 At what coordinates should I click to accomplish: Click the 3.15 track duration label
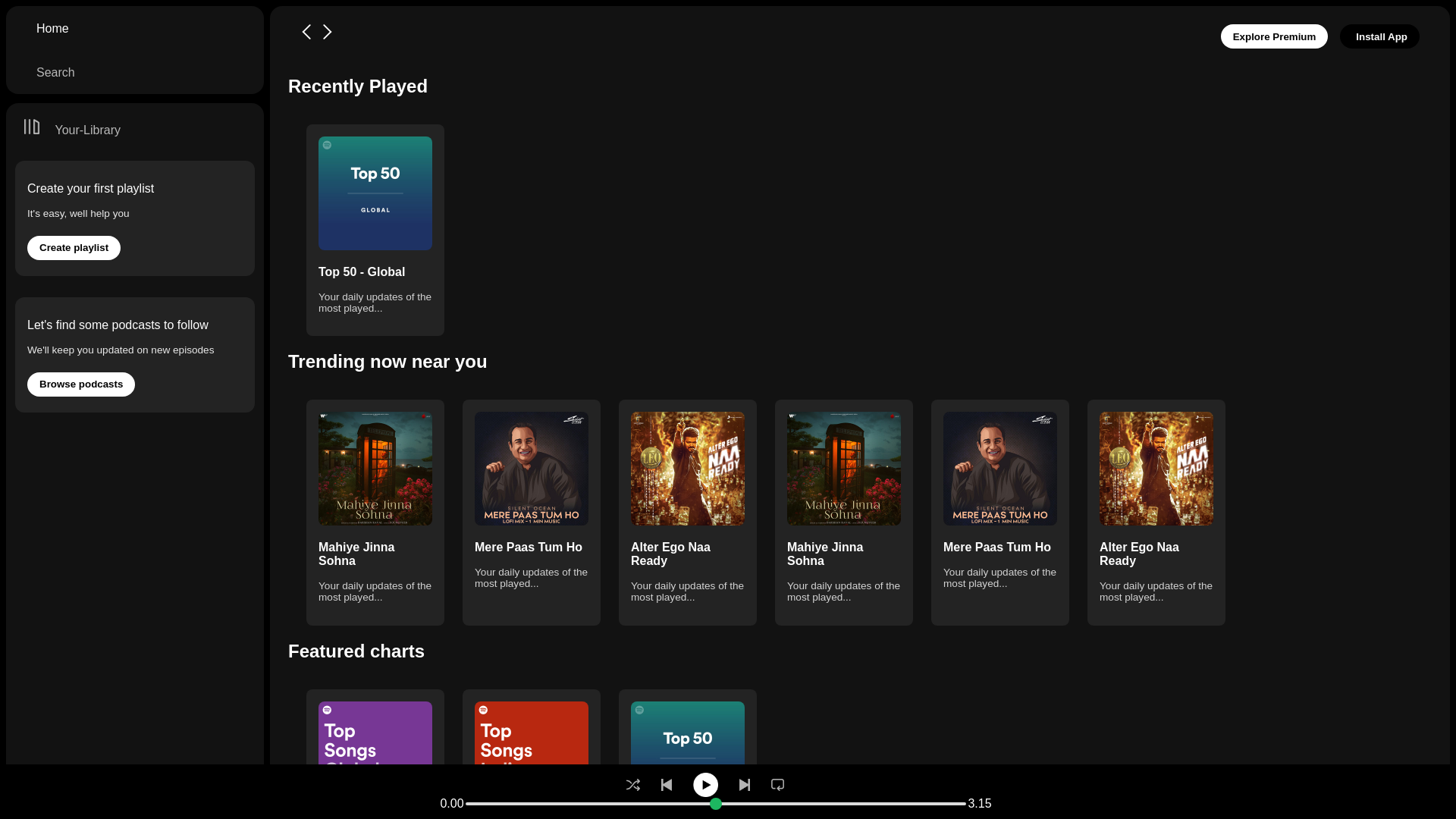pyautogui.click(x=980, y=804)
